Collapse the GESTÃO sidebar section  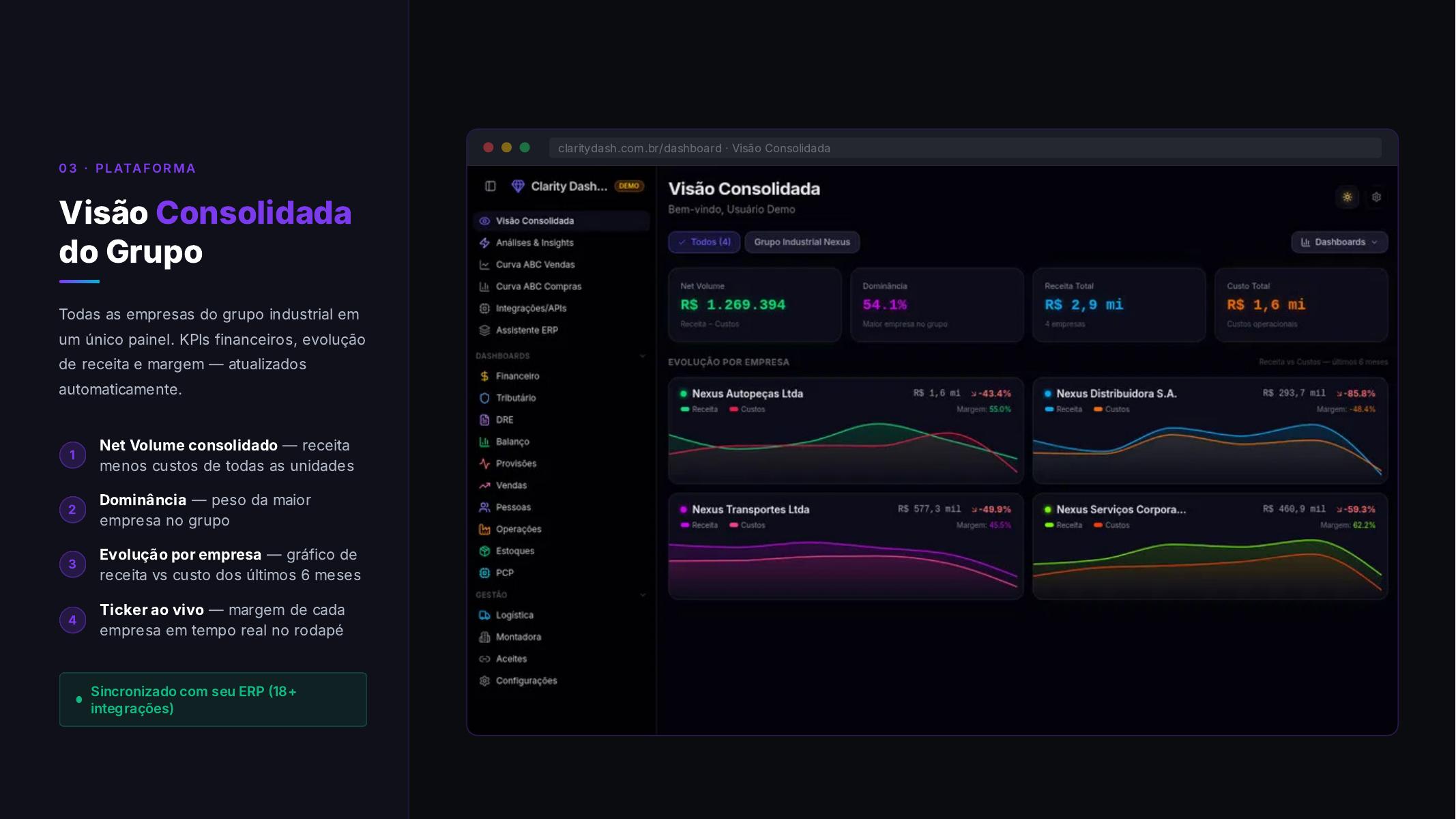point(642,594)
